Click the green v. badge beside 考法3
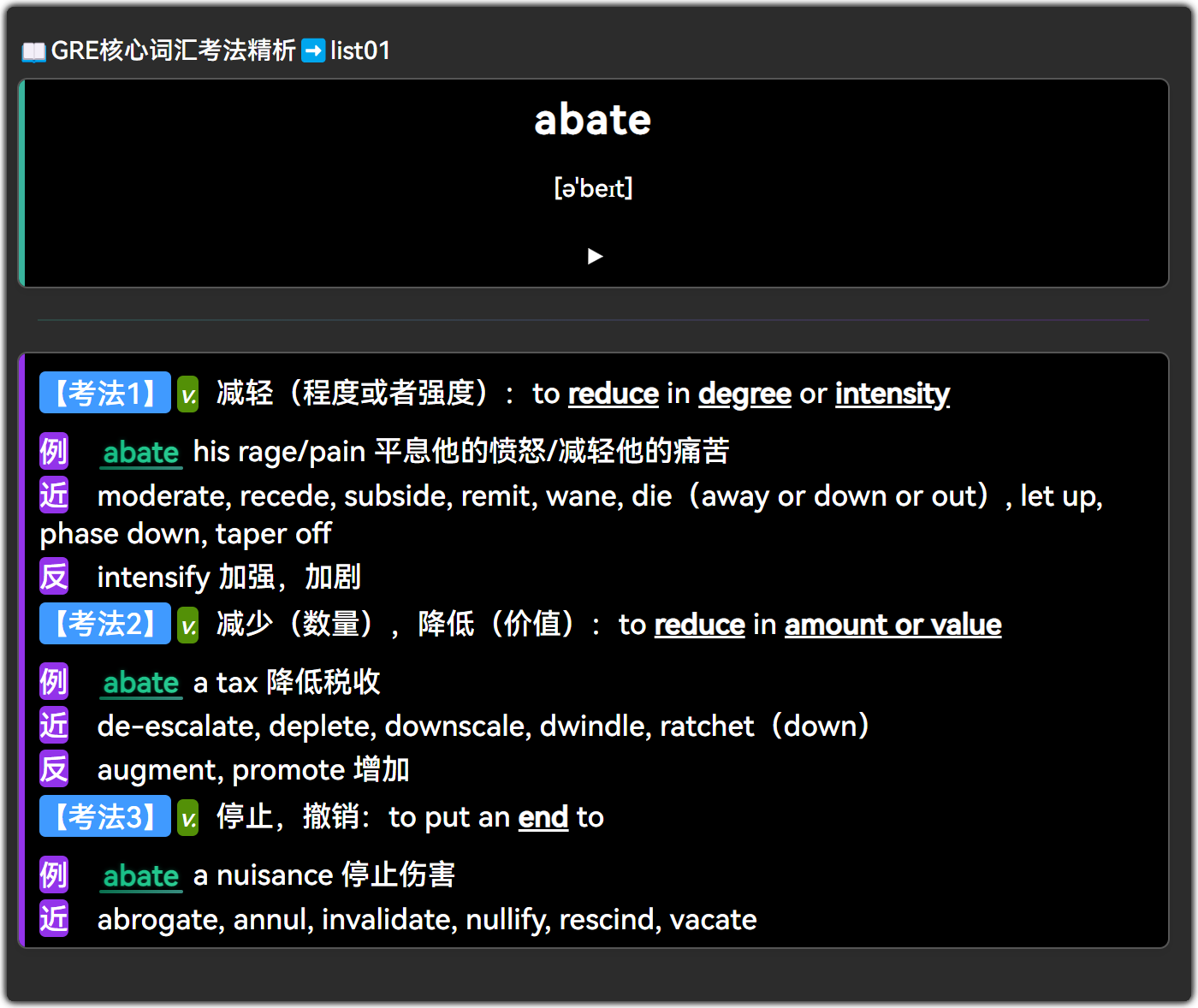The image size is (1198, 1008). coord(188,818)
